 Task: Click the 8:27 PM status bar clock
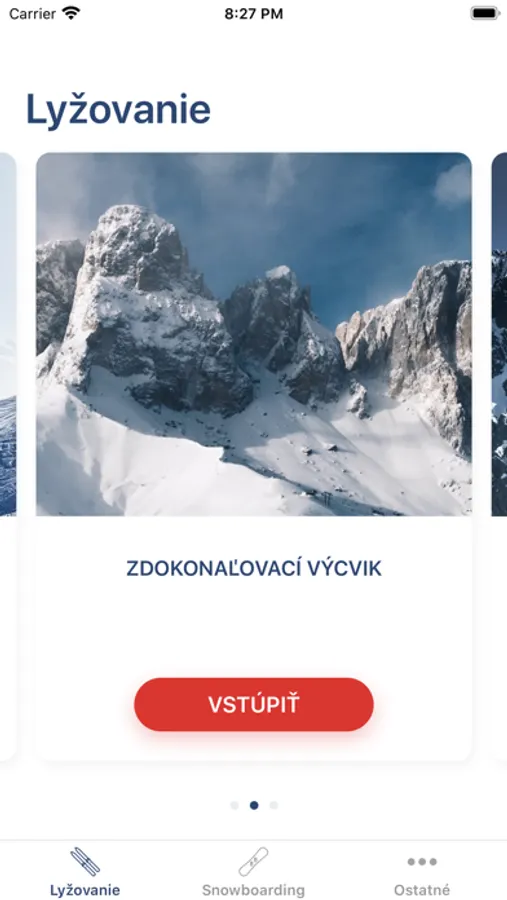click(253, 13)
